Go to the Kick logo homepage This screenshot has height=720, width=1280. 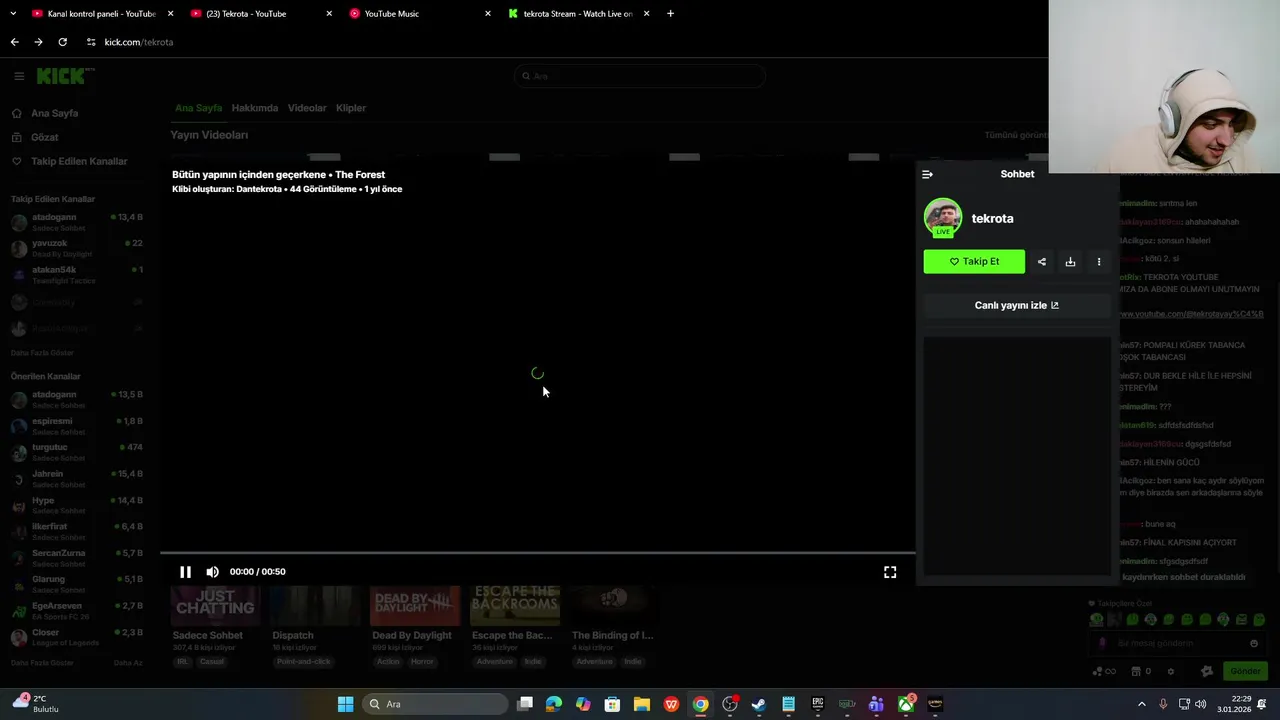click(65, 76)
